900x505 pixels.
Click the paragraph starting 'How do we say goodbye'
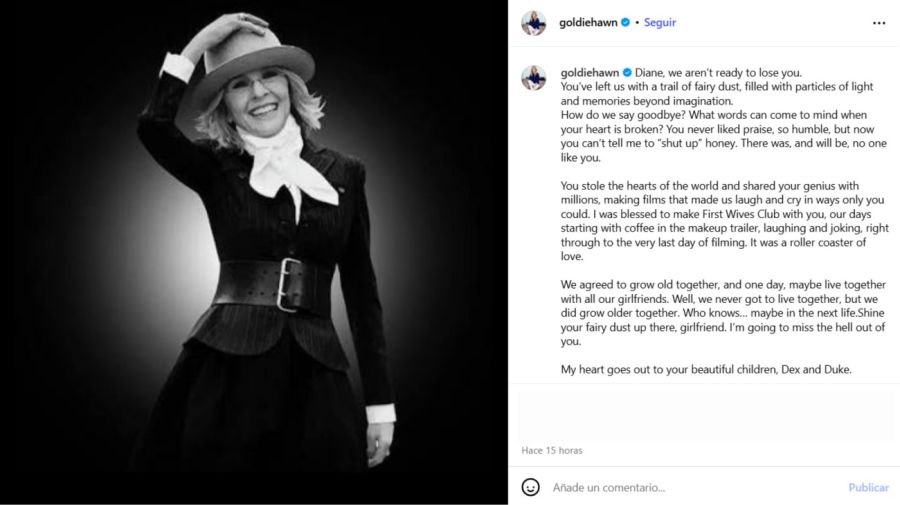[723, 136]
